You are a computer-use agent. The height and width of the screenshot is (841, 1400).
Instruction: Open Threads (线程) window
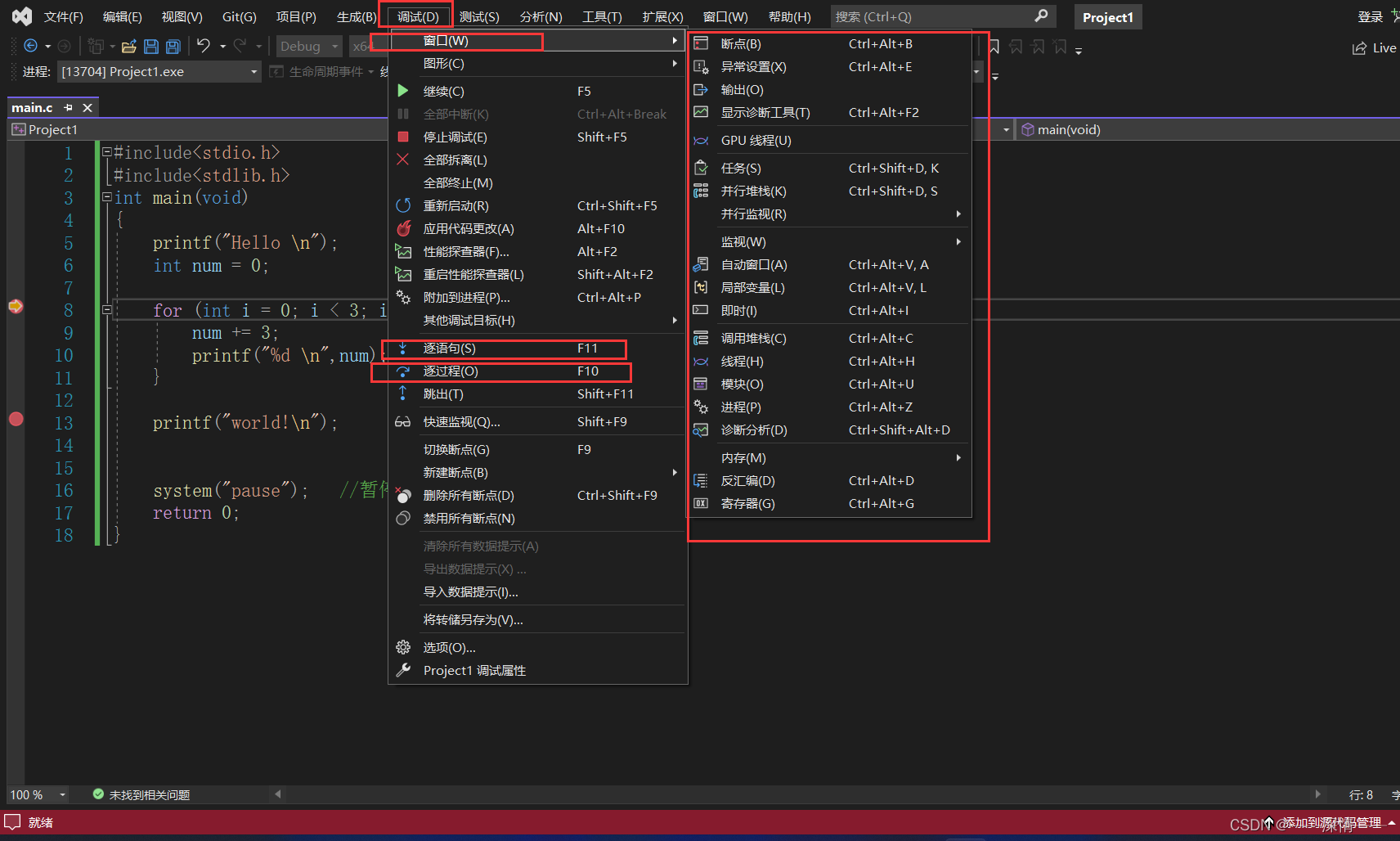coord(830,362)
